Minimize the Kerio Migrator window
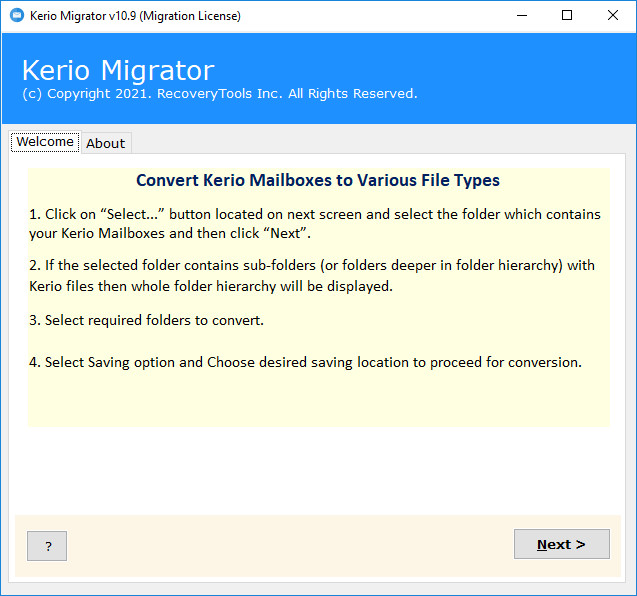 click(522, 15)
